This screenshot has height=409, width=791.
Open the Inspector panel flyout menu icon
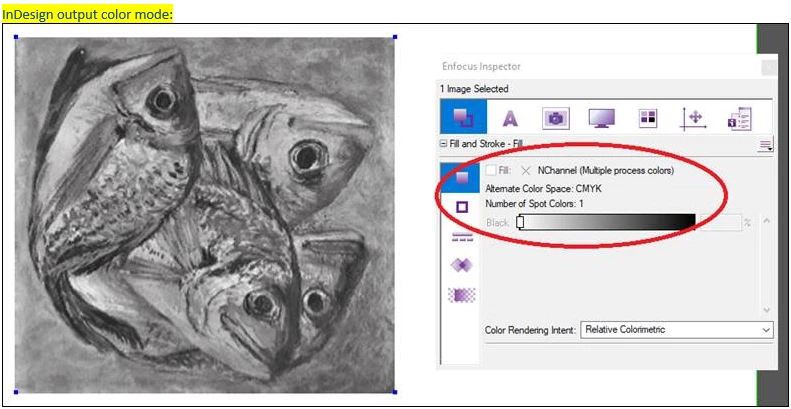(x=766, y=146)
